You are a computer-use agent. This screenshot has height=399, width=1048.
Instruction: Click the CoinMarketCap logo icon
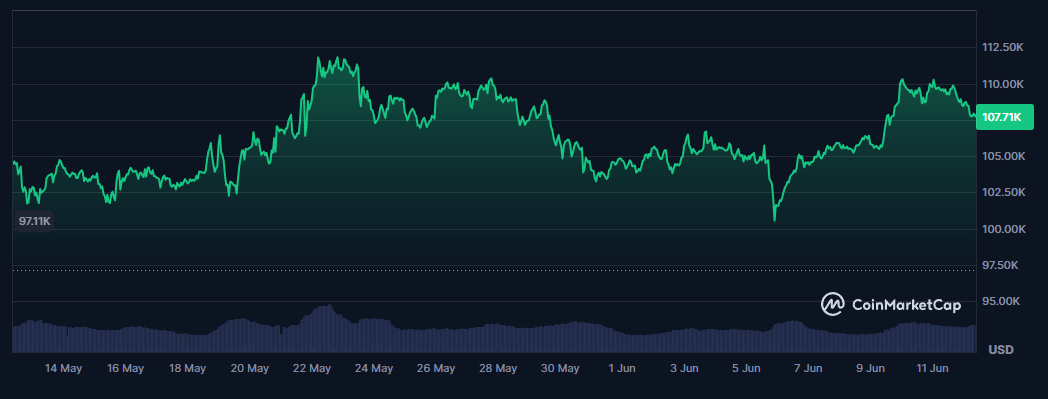[833, 304]
